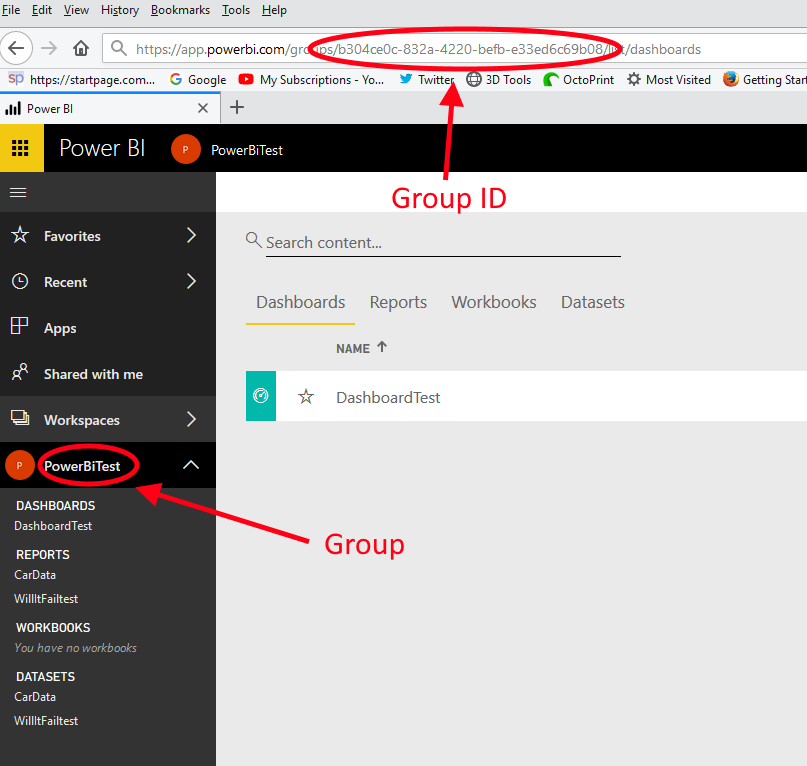Click the browser Forward arrow button
This screenshot has width=807, height=766.
(x=49, y=48)
